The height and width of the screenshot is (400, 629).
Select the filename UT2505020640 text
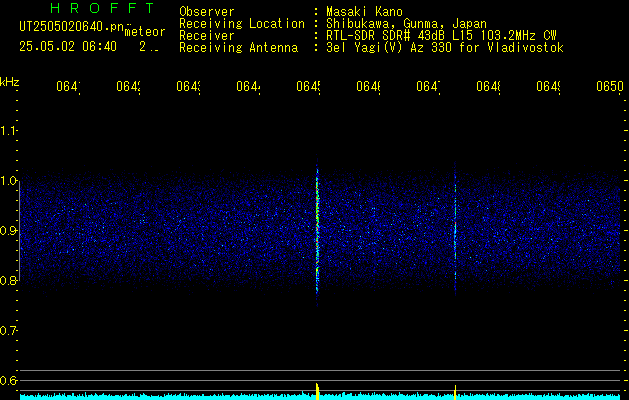point(71,27)
